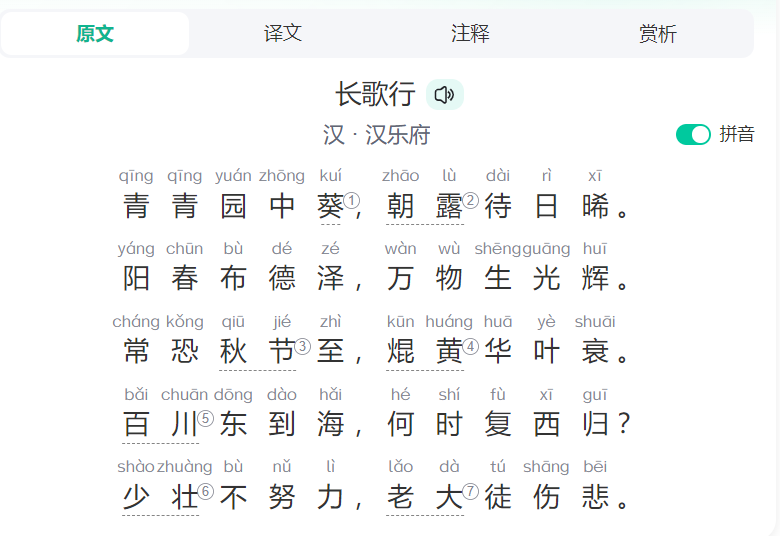Open annotation marker ⑥ after 少壮
780x536 pixels.
click(x=205, y=492)
